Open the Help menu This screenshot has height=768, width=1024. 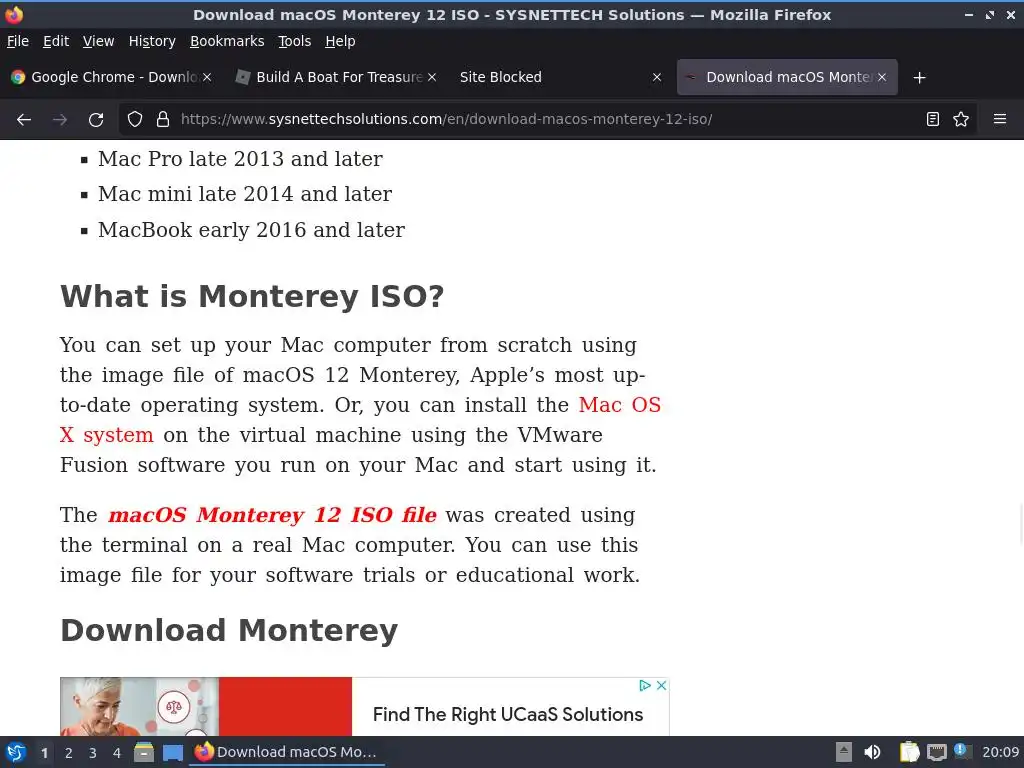340,41
